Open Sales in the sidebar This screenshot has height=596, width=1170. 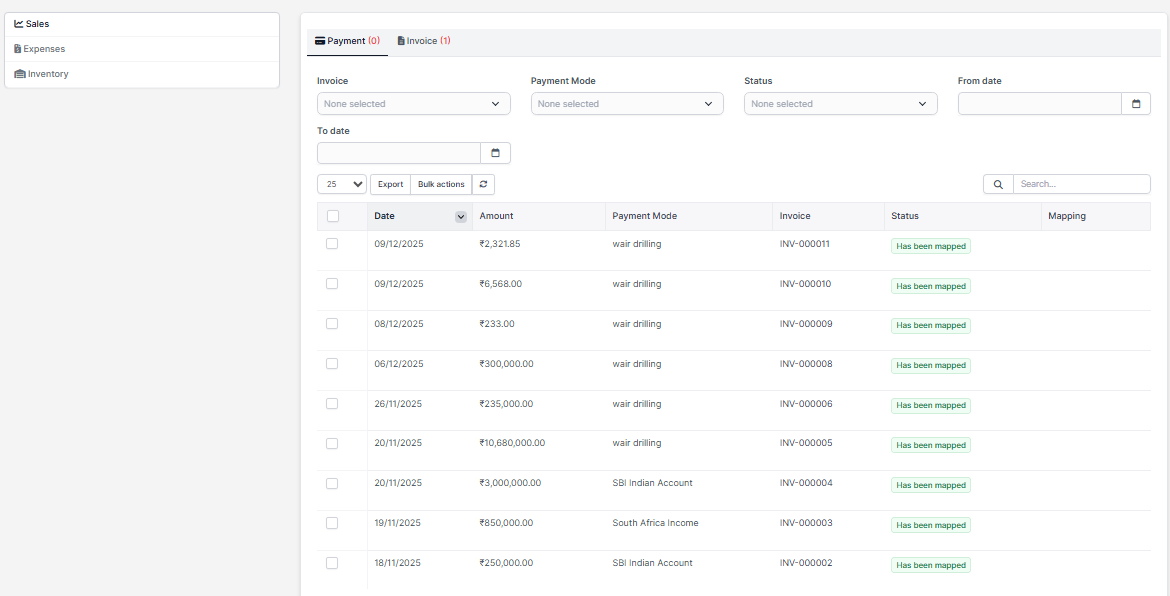pos(37,24)
